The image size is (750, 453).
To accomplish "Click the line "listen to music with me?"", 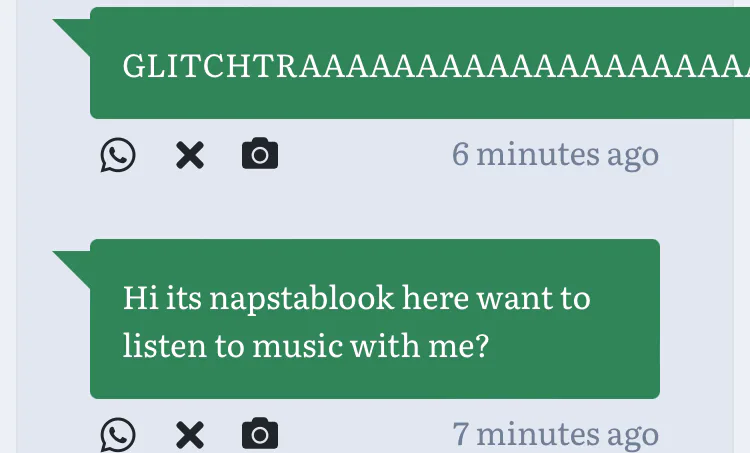I will point(305,345).
